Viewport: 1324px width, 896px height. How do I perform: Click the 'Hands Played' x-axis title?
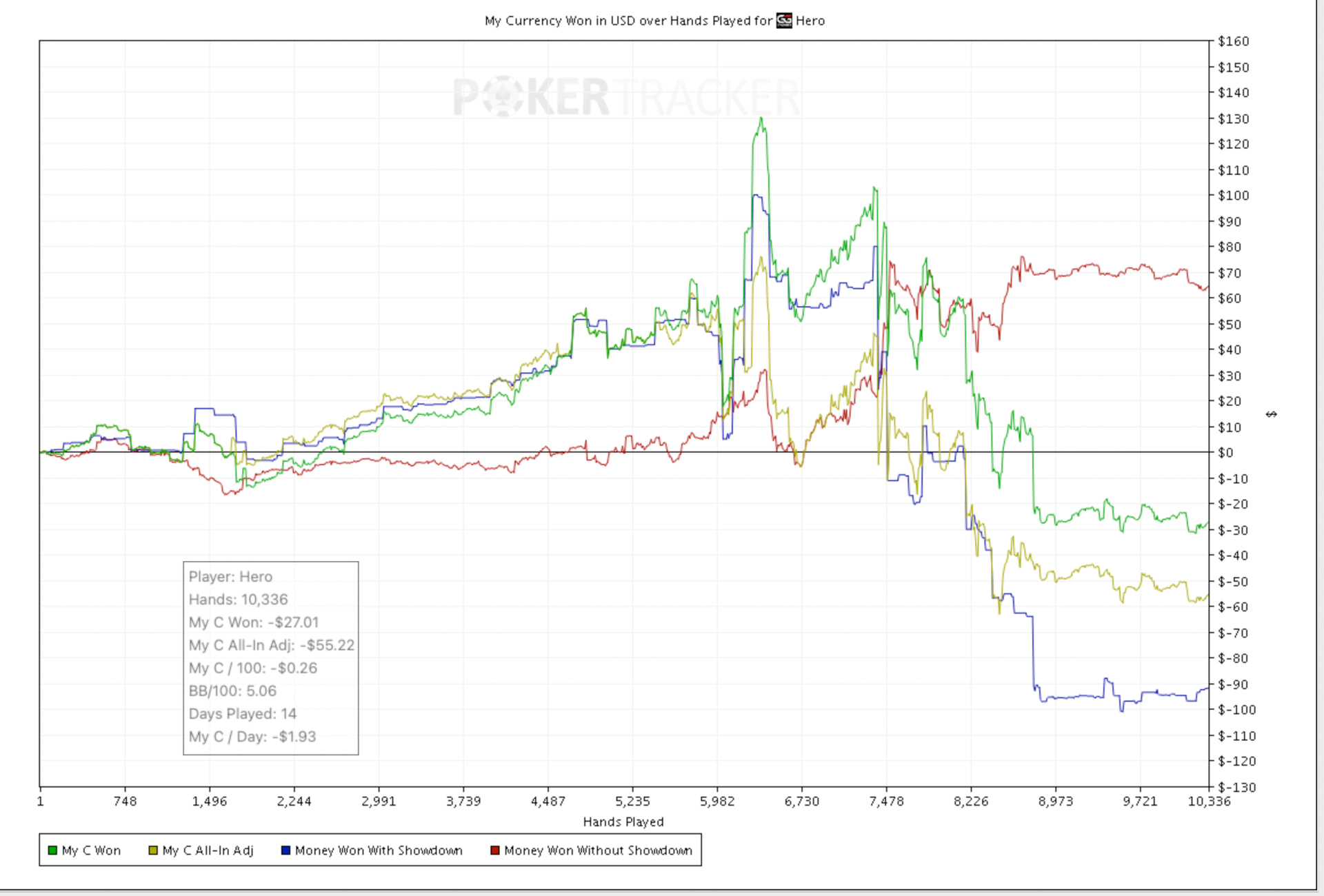click(x=623, y=822)
